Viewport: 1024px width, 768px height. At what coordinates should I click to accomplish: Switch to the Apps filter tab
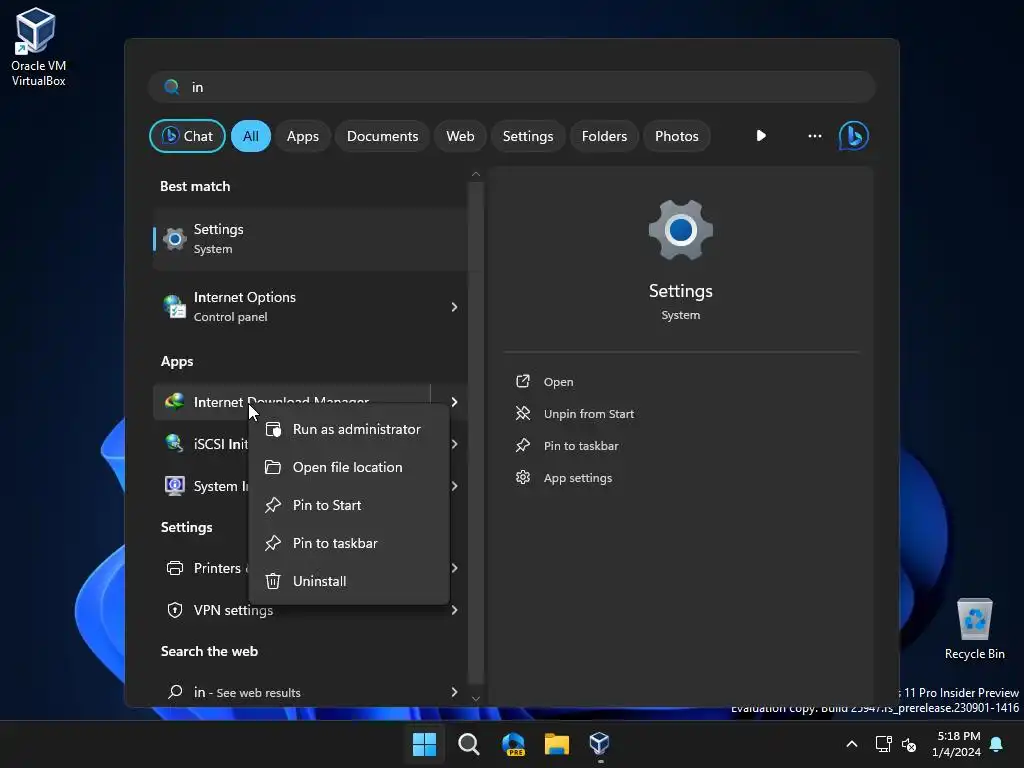[x=302, y=136]
